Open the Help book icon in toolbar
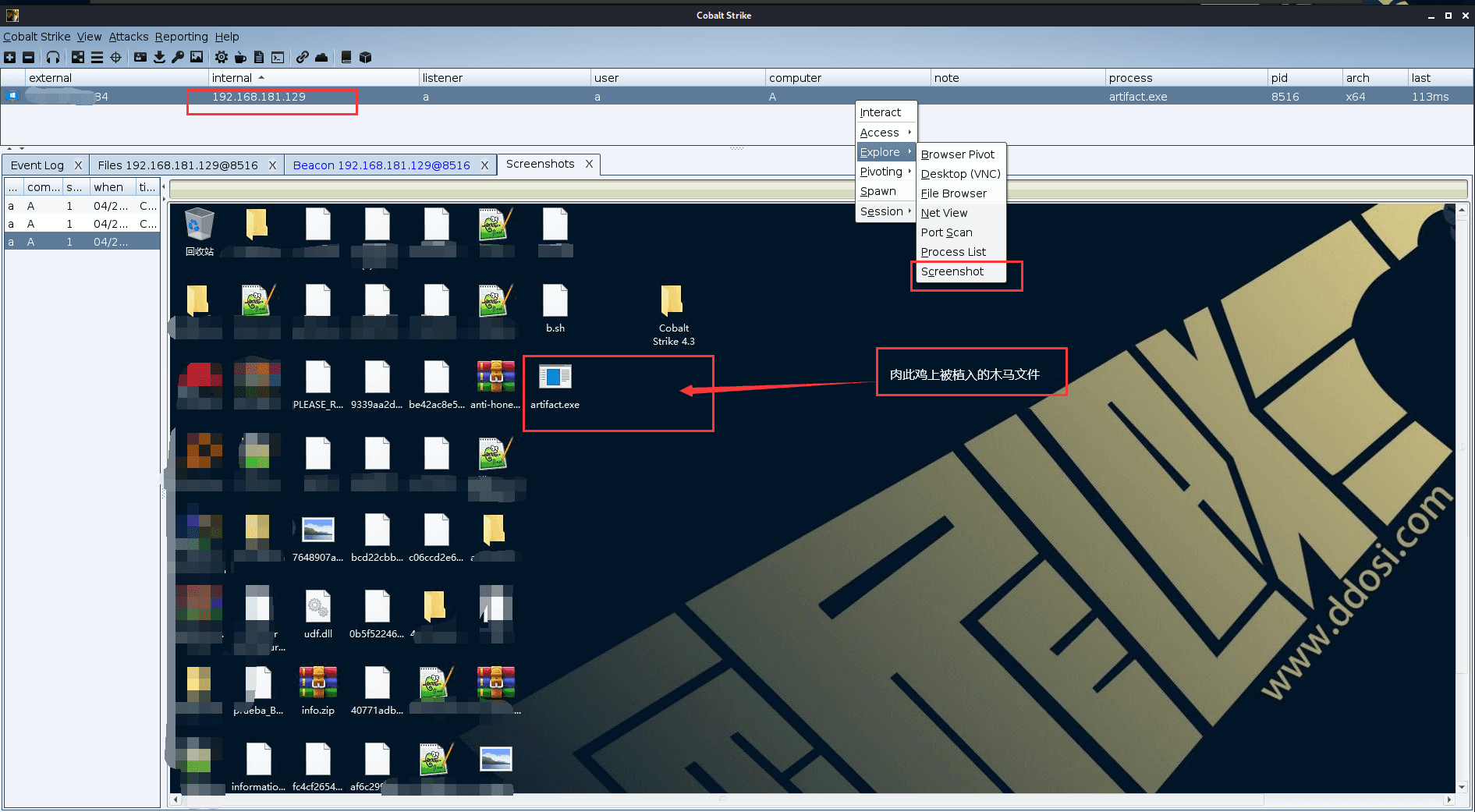Image resolution: width=1475 pixels, height=812 pixels. pos(346,57)
